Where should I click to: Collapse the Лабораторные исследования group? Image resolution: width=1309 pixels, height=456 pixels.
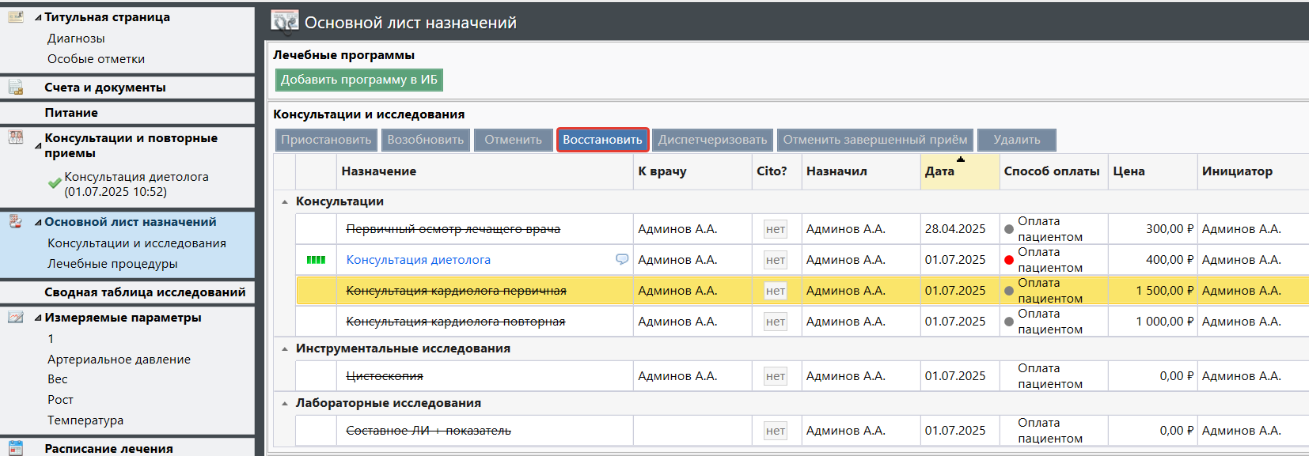click(x=285, y=403)
